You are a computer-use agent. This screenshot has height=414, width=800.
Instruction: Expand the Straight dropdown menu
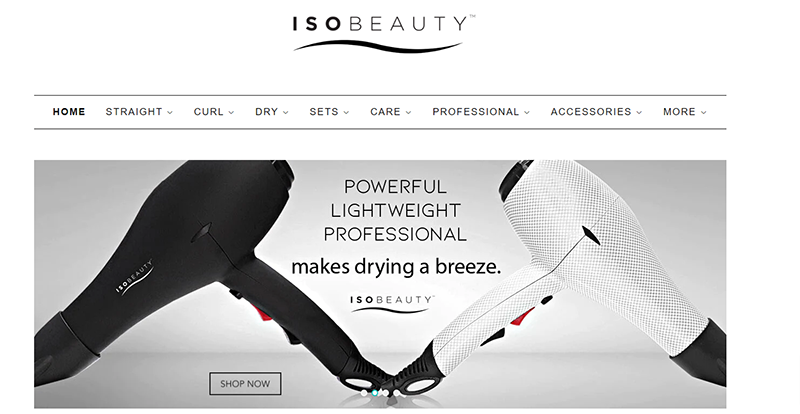[139, 112]
